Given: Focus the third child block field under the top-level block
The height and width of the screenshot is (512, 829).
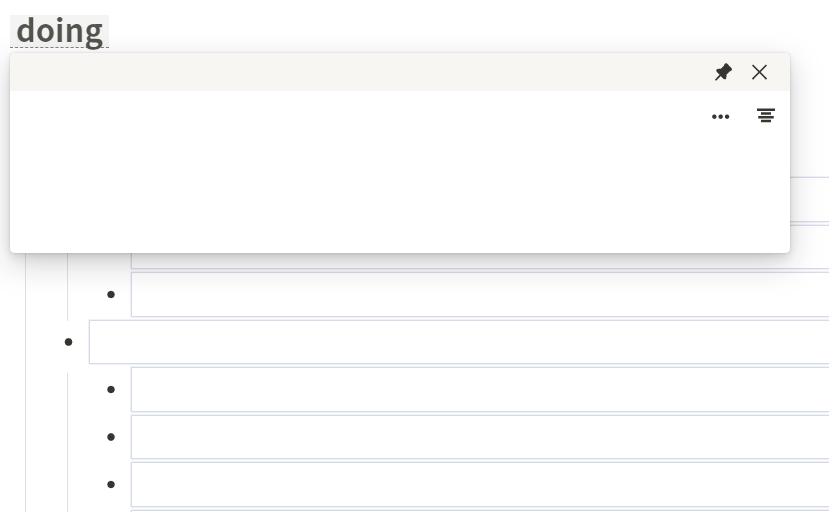Looking at the screenshot, I should click(x=479, y=484).
